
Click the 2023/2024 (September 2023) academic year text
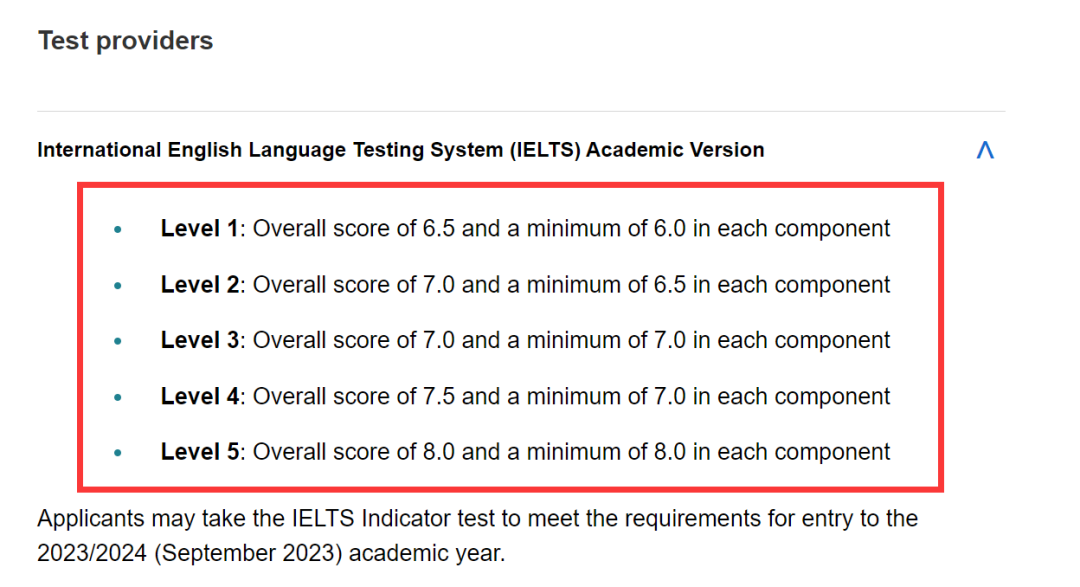click(271, 553)
